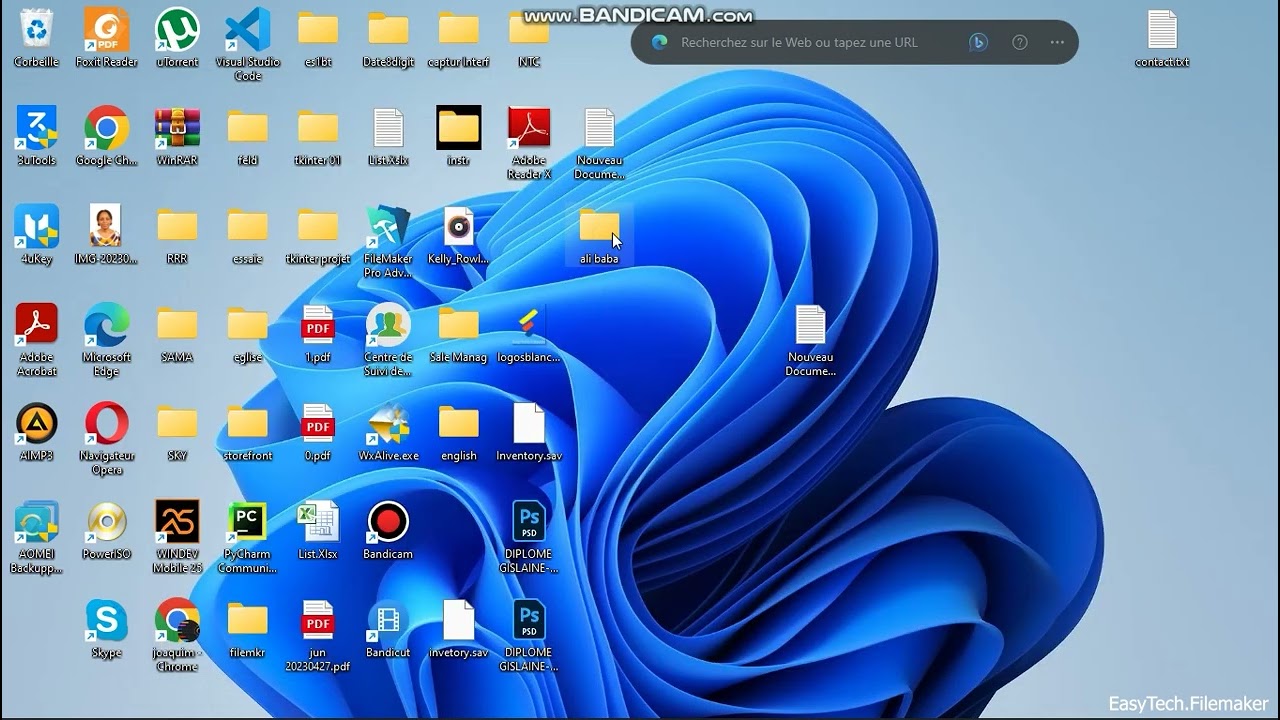Select the logosblanc file icon

coord(529,325)
